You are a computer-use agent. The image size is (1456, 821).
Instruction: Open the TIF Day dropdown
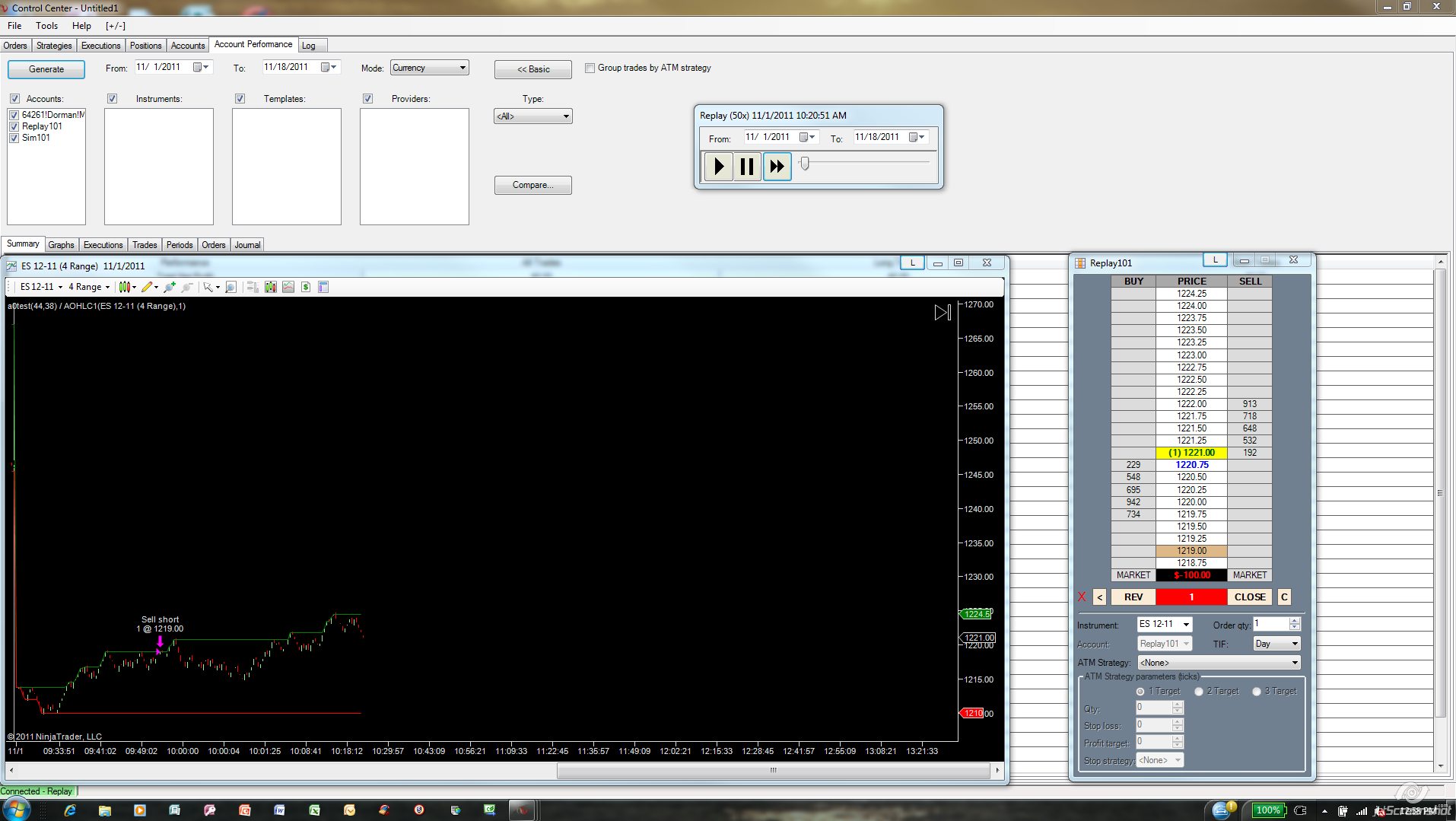coord(1277,644)
